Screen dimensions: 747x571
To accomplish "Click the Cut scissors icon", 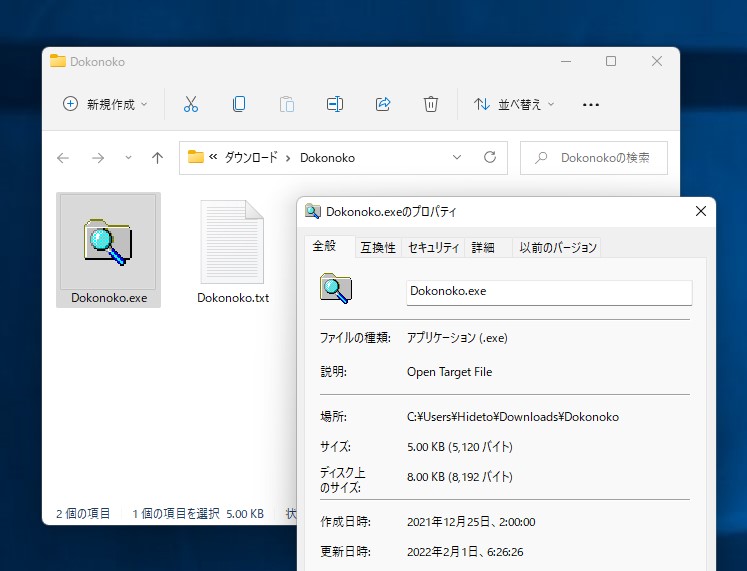I will pos(191,104).
